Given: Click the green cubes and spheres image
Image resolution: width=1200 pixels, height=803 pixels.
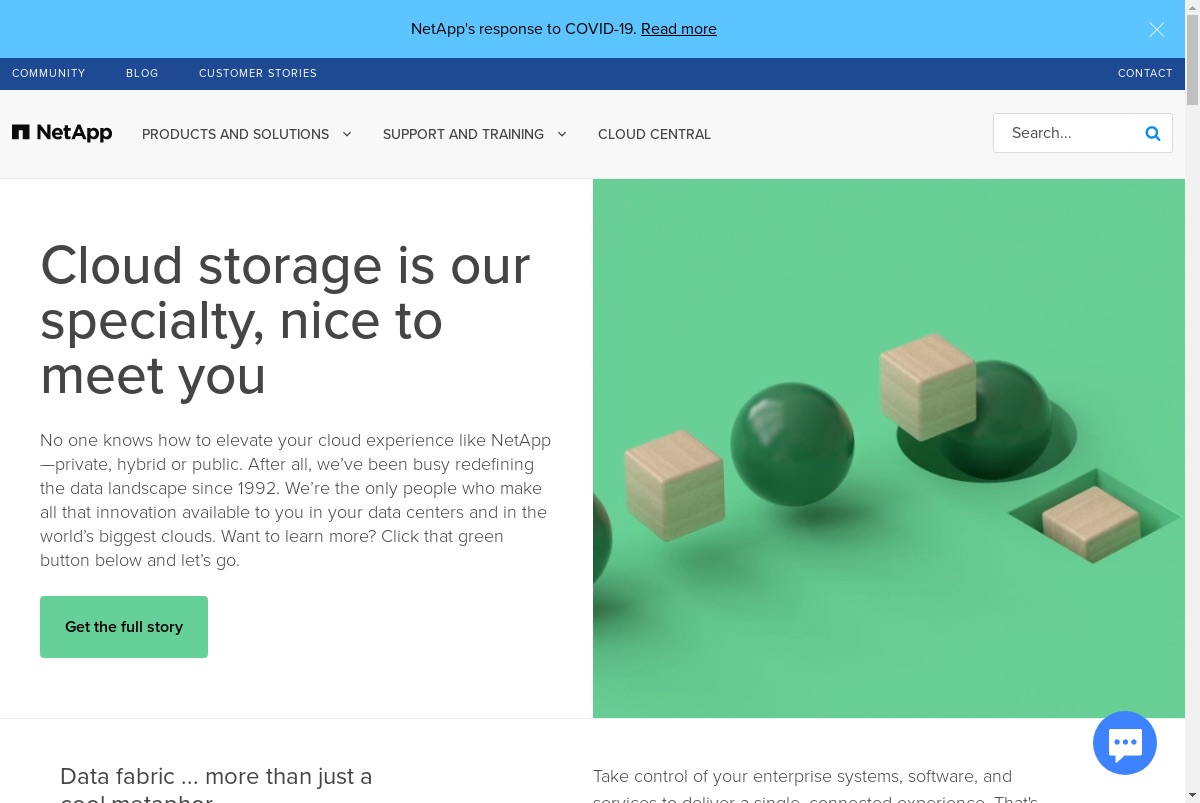Looking at the screenshot, I should [x=889, y=448].
